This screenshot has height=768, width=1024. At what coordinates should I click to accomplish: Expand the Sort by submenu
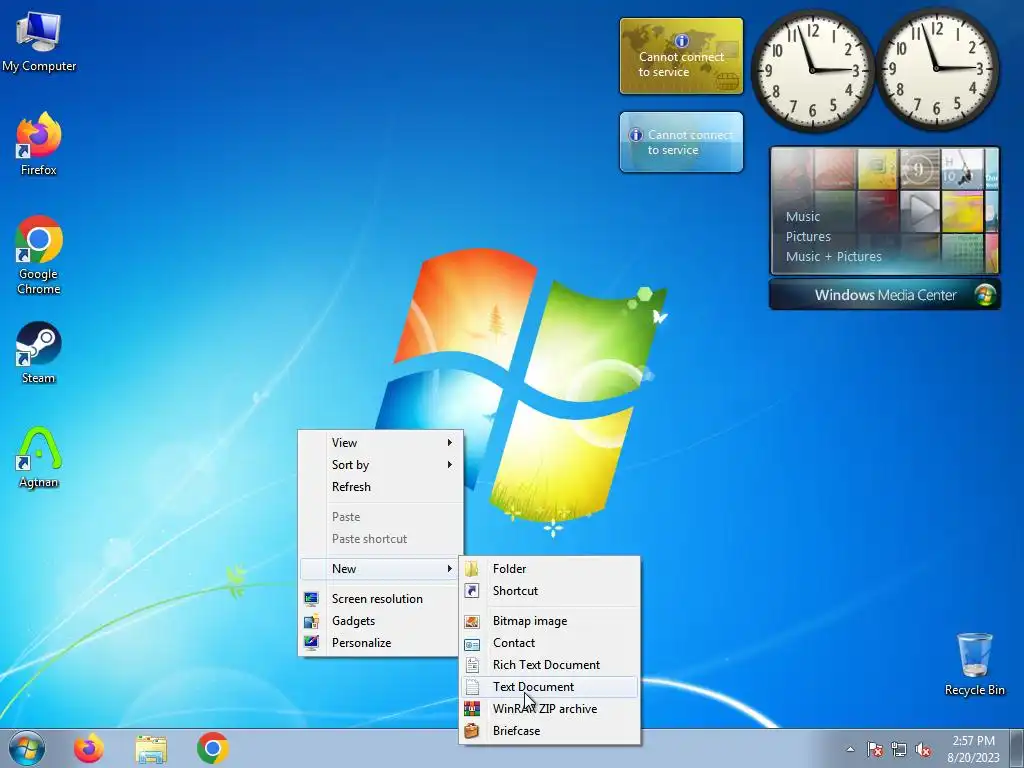(381, 465)
